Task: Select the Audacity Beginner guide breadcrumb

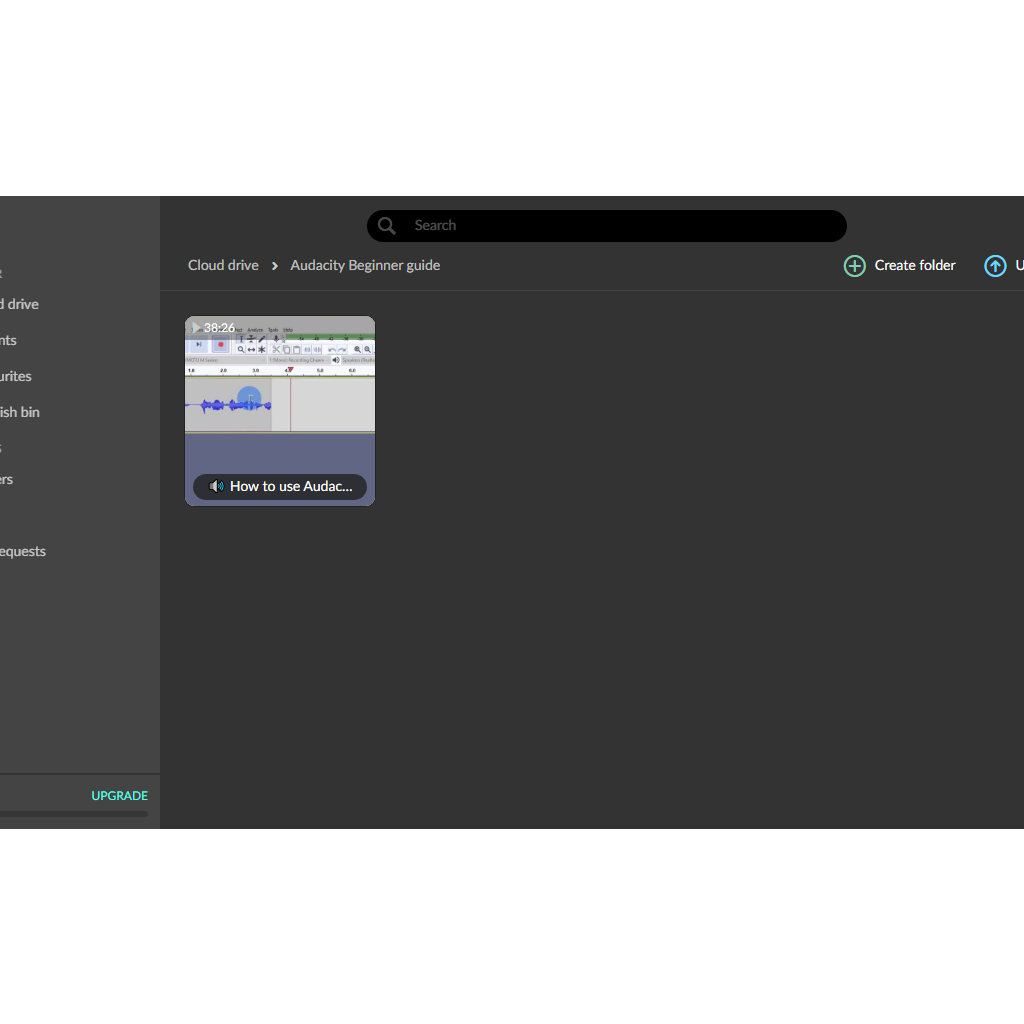Action: point(365,265)
